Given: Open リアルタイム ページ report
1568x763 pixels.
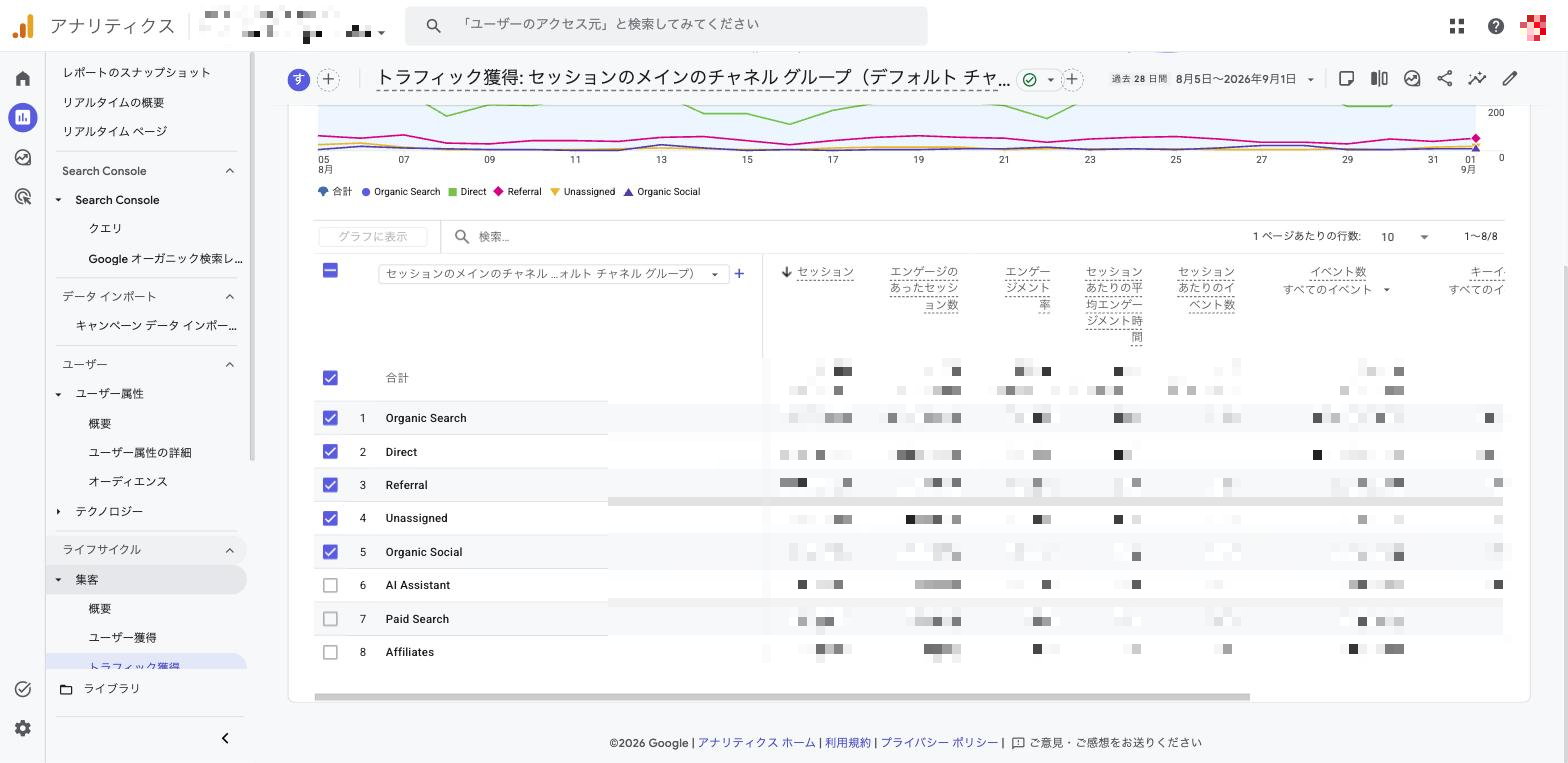Looking at the screenshot, I should (x=114, y=131).
